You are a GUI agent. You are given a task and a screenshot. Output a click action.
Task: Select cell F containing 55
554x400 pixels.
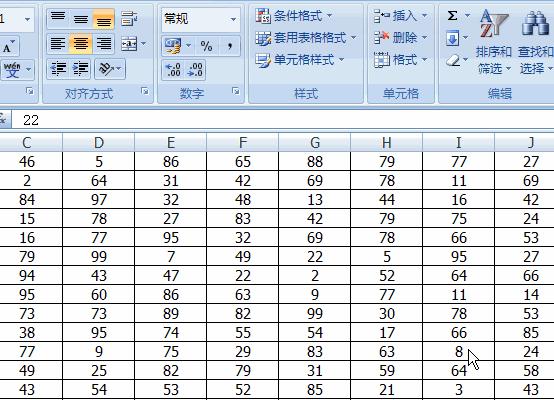coord(243,333)
